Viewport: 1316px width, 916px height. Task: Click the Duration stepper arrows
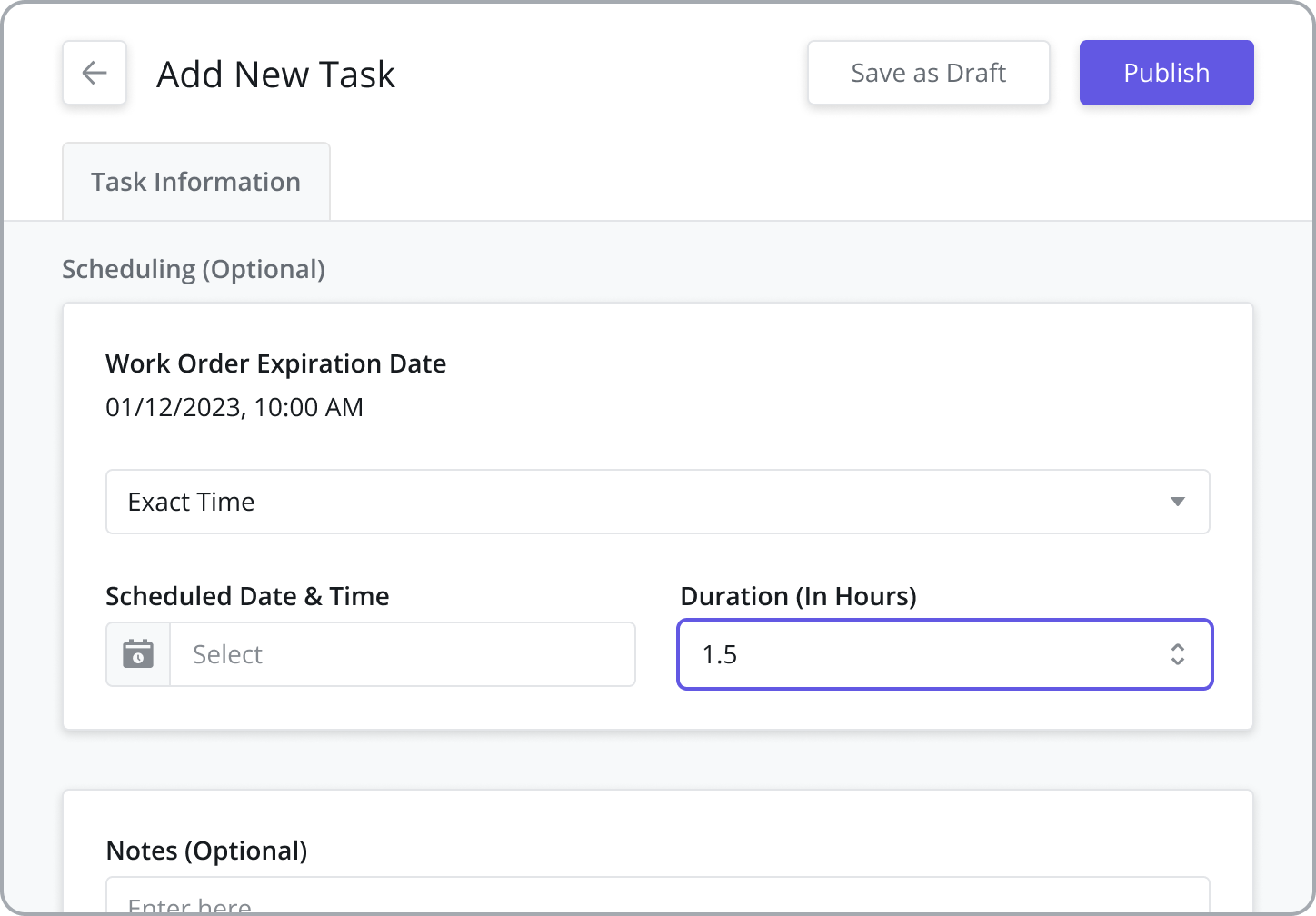point(1178,654)
